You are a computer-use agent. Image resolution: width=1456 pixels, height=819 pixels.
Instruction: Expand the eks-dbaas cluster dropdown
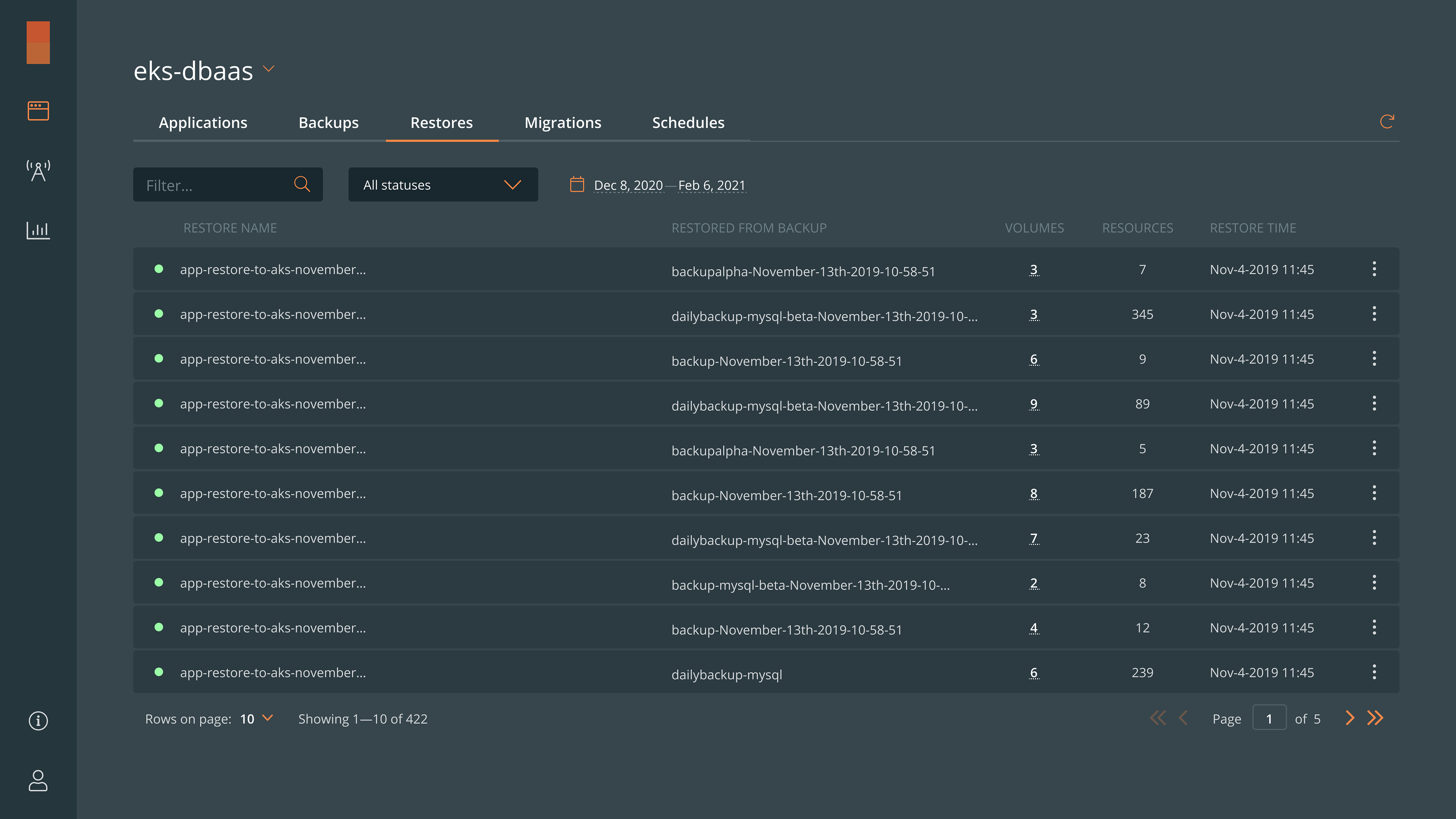pyautogui.click(x=269, y=69)
